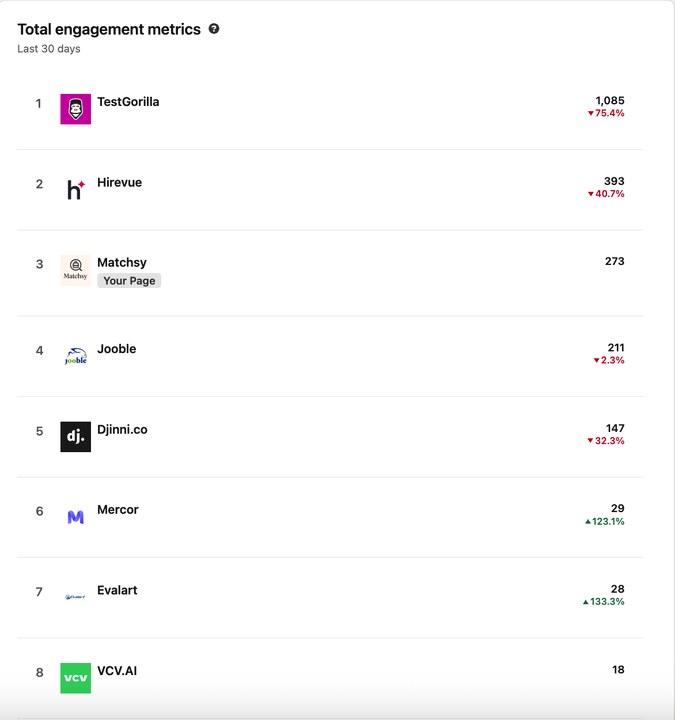Open the Mercor company link
Image resolution: width=675 pixels, height=720 pixels.
(118, 510)
